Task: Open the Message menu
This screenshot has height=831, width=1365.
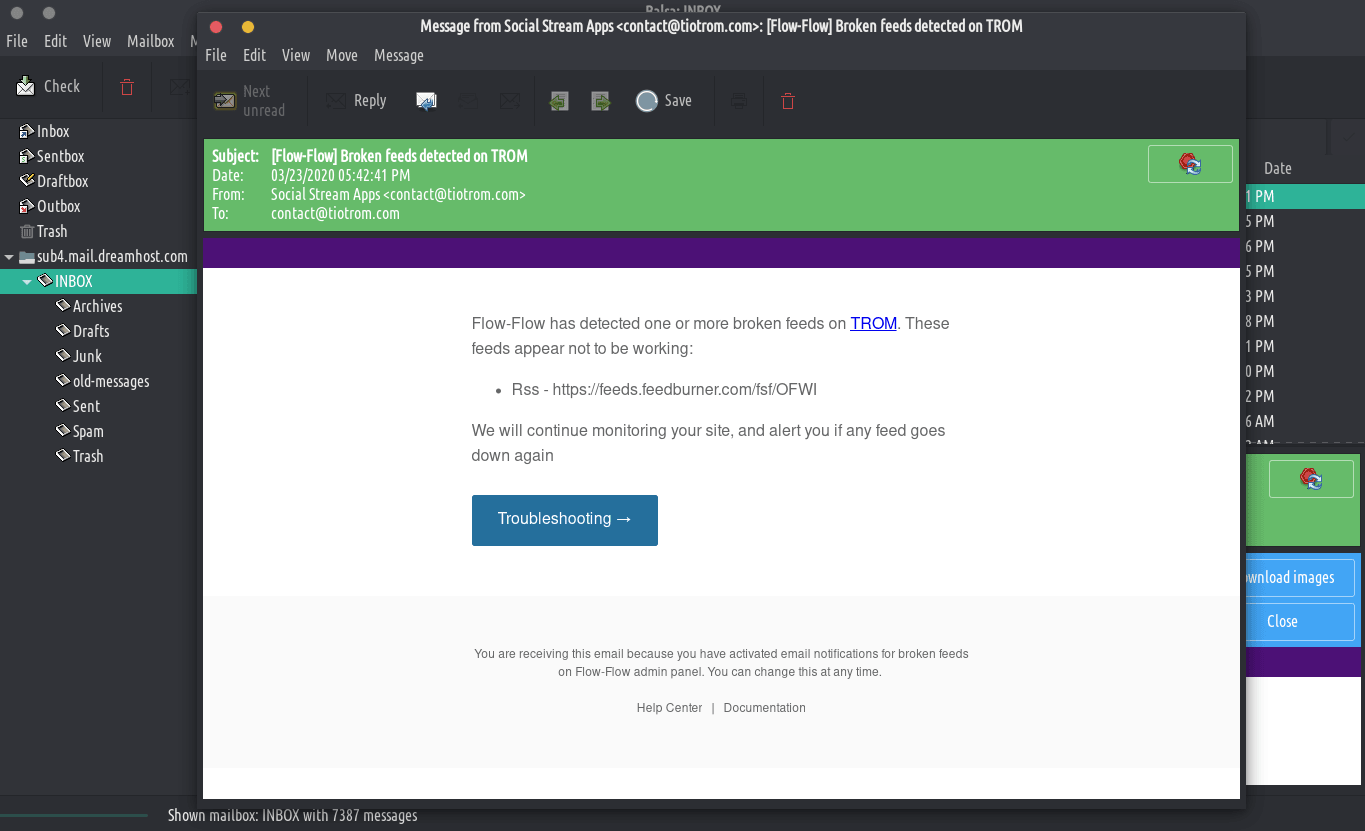Action: click(x=398, y=56)
